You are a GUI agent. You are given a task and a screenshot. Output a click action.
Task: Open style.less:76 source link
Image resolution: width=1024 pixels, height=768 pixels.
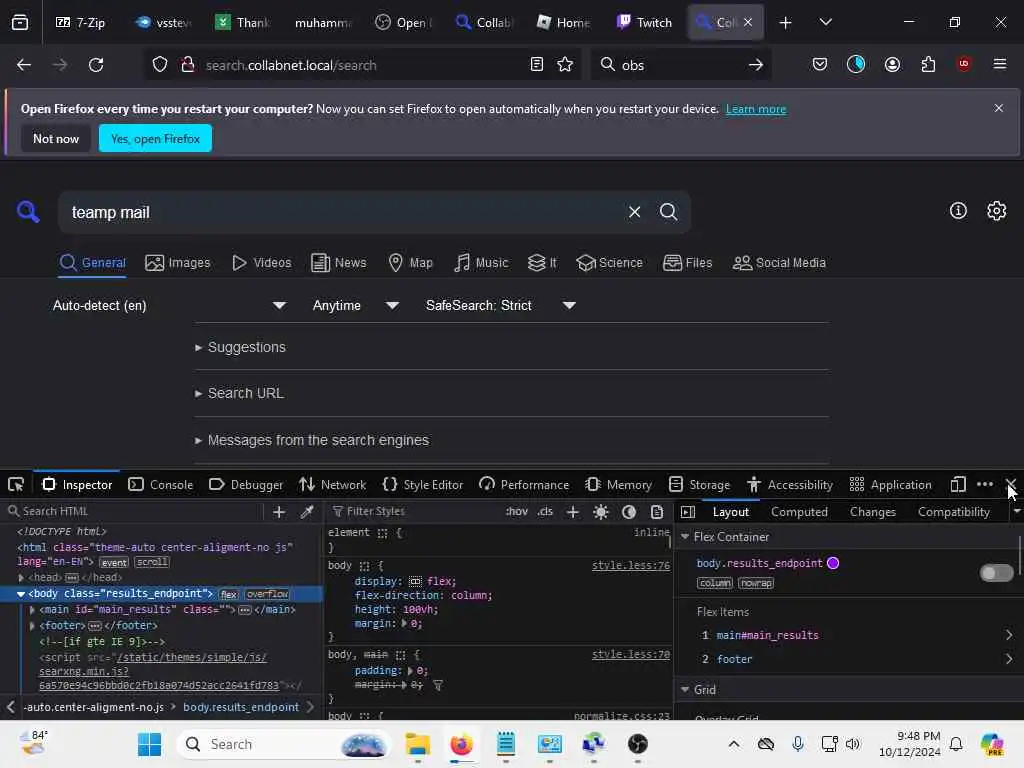click(631, 566)
